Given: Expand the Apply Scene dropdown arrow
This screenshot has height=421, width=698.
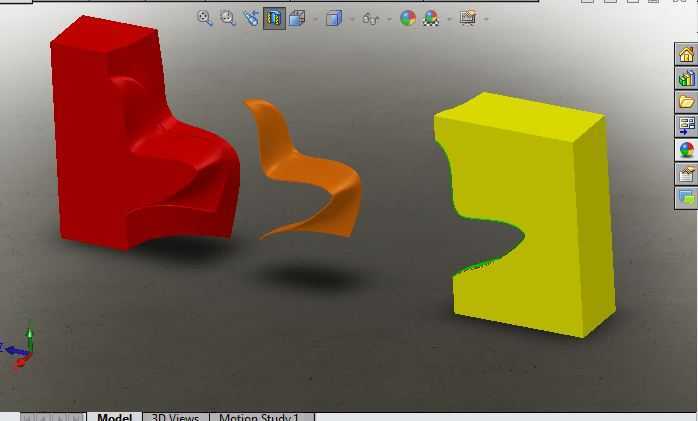Looking at the screenshot, I should [449, 19].
